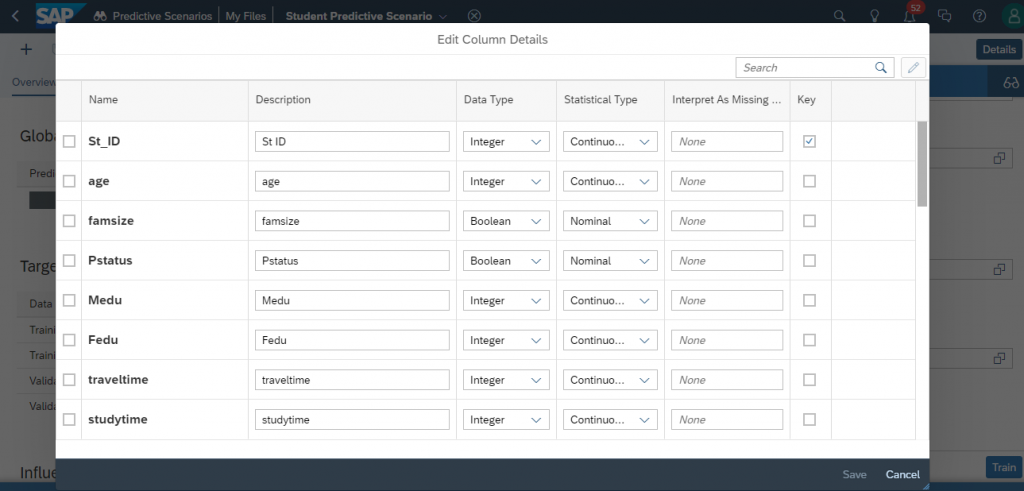The width and height of the screenshot is (1024, 491).
Task: Select the Fedu row checkbox
Action: [x=69, y=340]
